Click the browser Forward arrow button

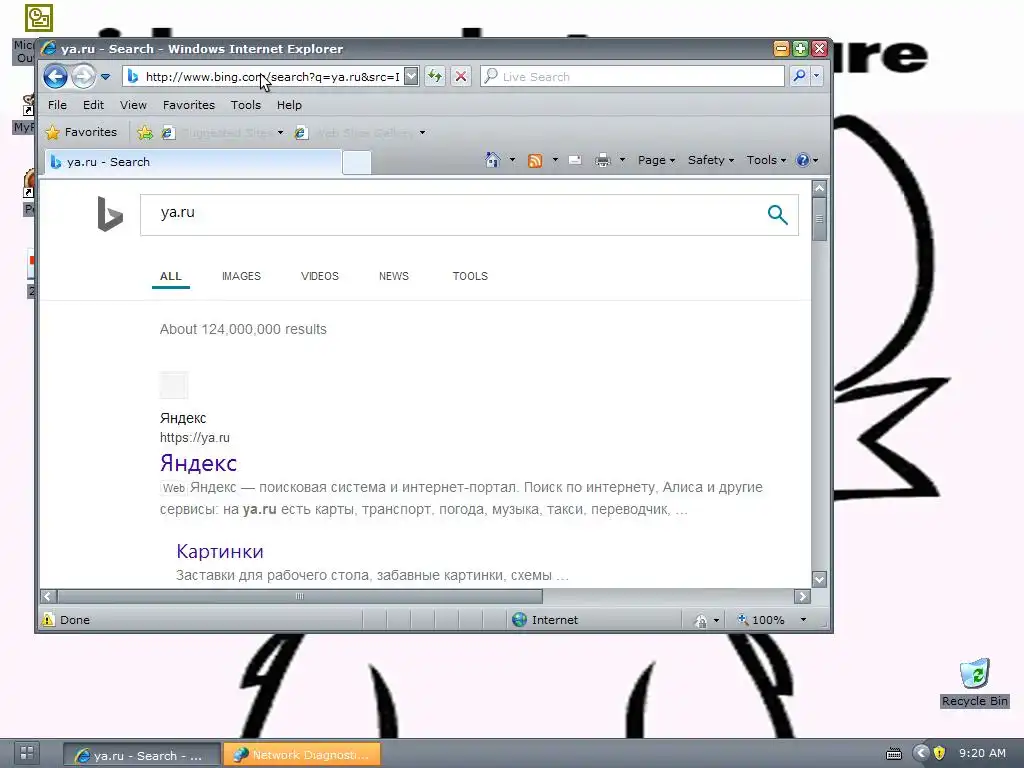click(x=83, y=77)
